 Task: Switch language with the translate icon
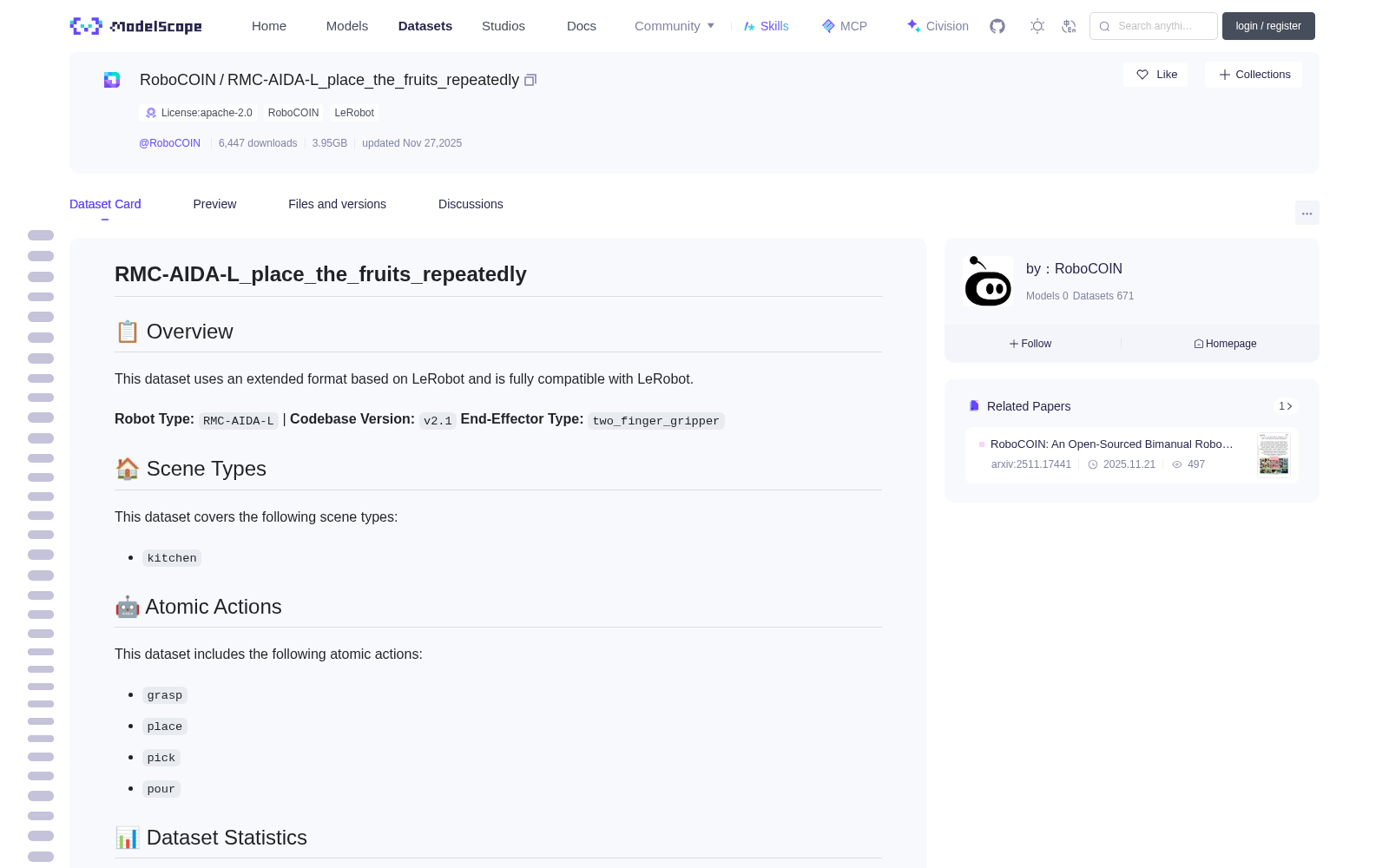pyautogui.click(x=1070, y=26)
